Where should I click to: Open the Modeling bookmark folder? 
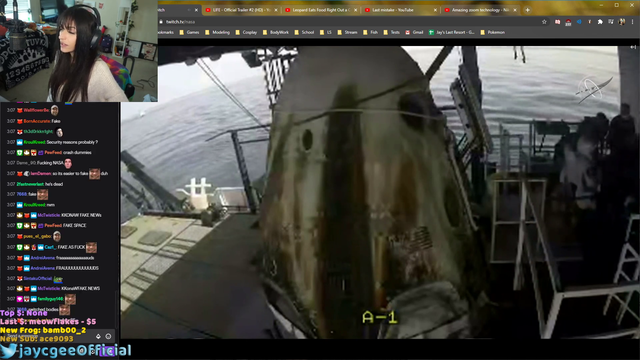[217, 32]
